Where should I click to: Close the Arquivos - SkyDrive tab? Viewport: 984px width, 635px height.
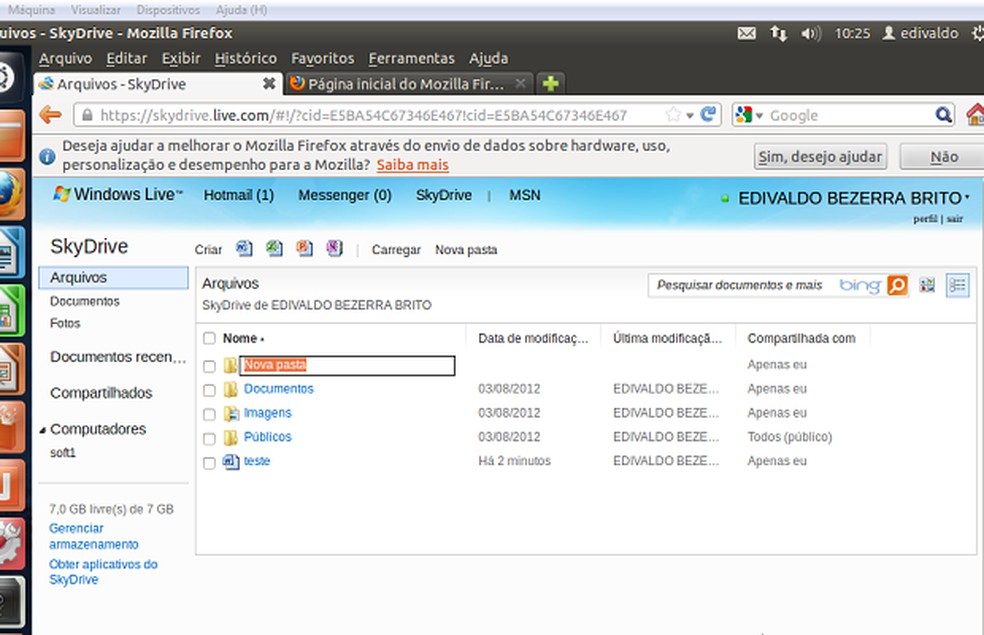pyautogui.click(x=269, y=83)
